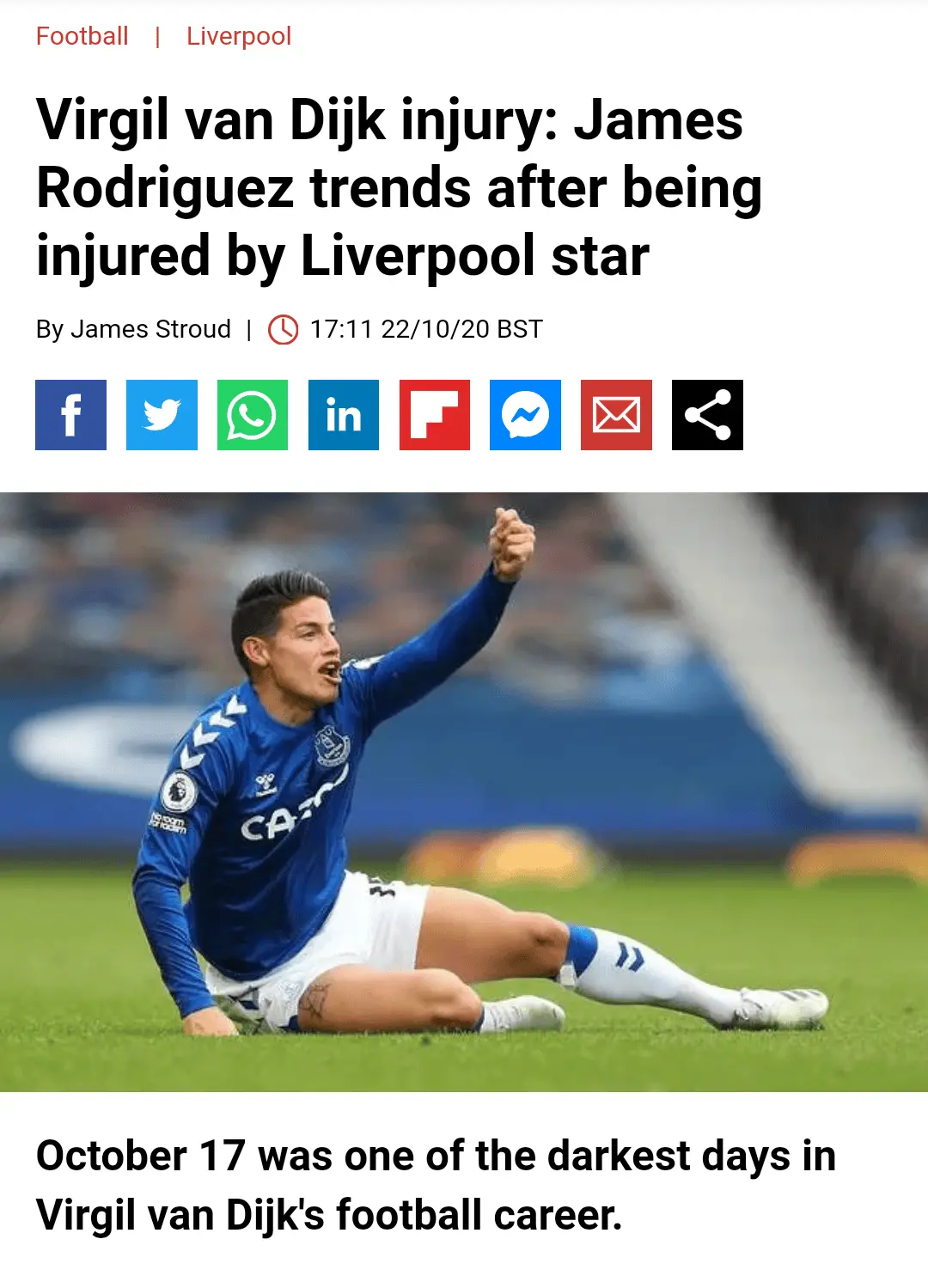Screen dimensions: 928x1288
Task: Share article to Flipboard
Action: point(435,415)
